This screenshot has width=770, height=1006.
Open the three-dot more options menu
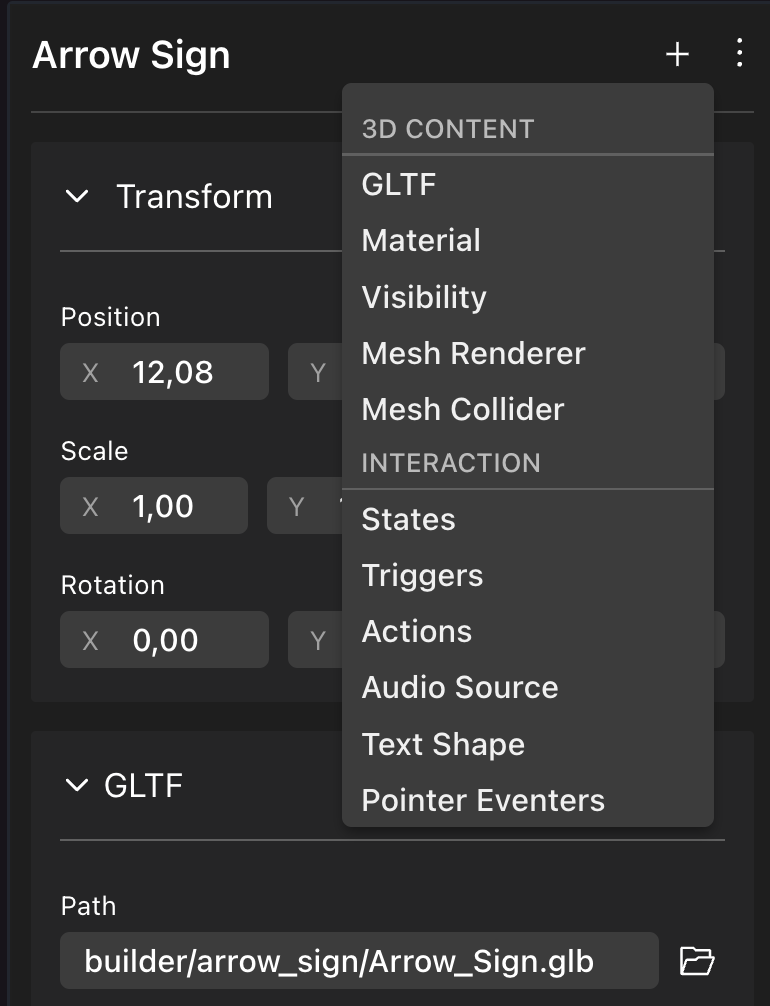[739, 53]
